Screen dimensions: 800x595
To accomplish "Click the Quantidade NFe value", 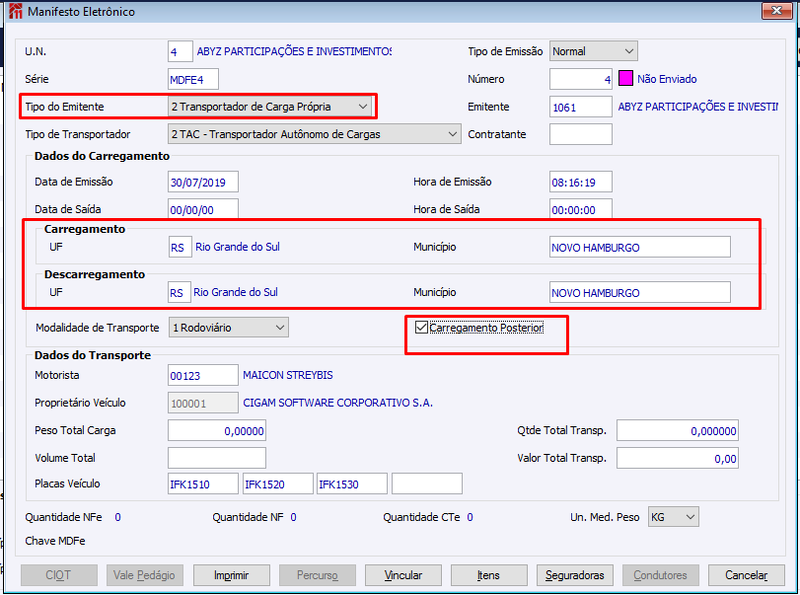I will pyautogui.click(x=118, y=517).
